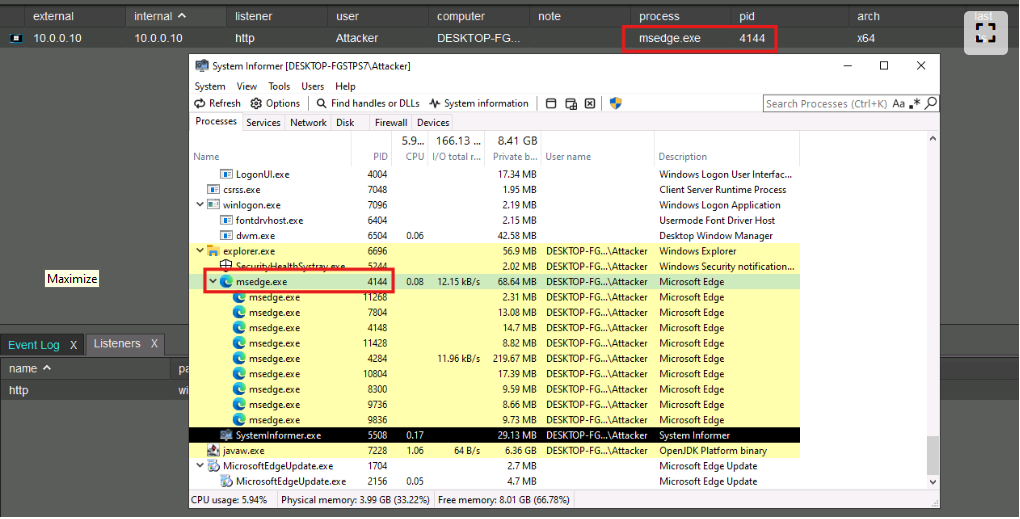Click Edge icon of msedge.exe 4284
This screenshot has width=1020, height=519.
coord(239,358)
